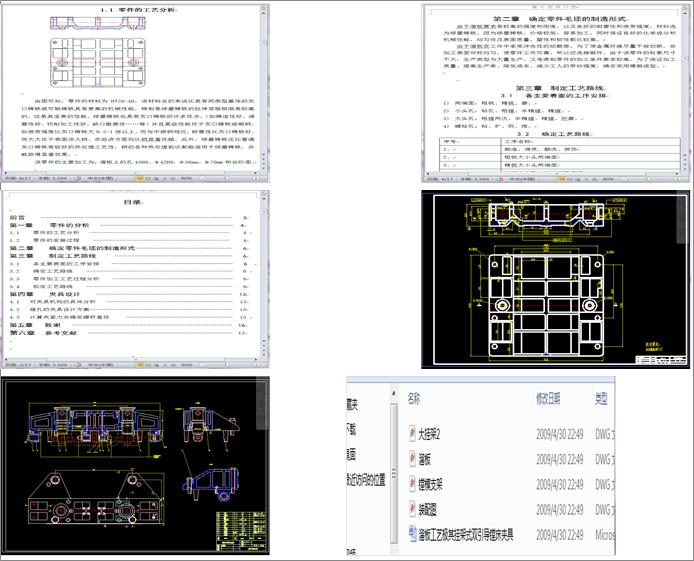This screenshot has height=561, width=694.
Task: Click the DWG icon beside 大挂架2
Action: pyautogui.click(x=412, y=434)
